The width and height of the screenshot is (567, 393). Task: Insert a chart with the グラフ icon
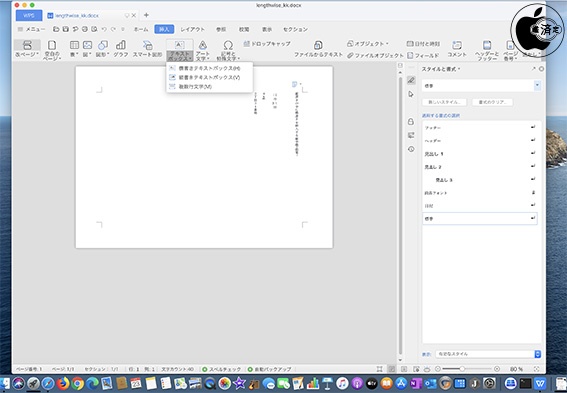point(121,49)
